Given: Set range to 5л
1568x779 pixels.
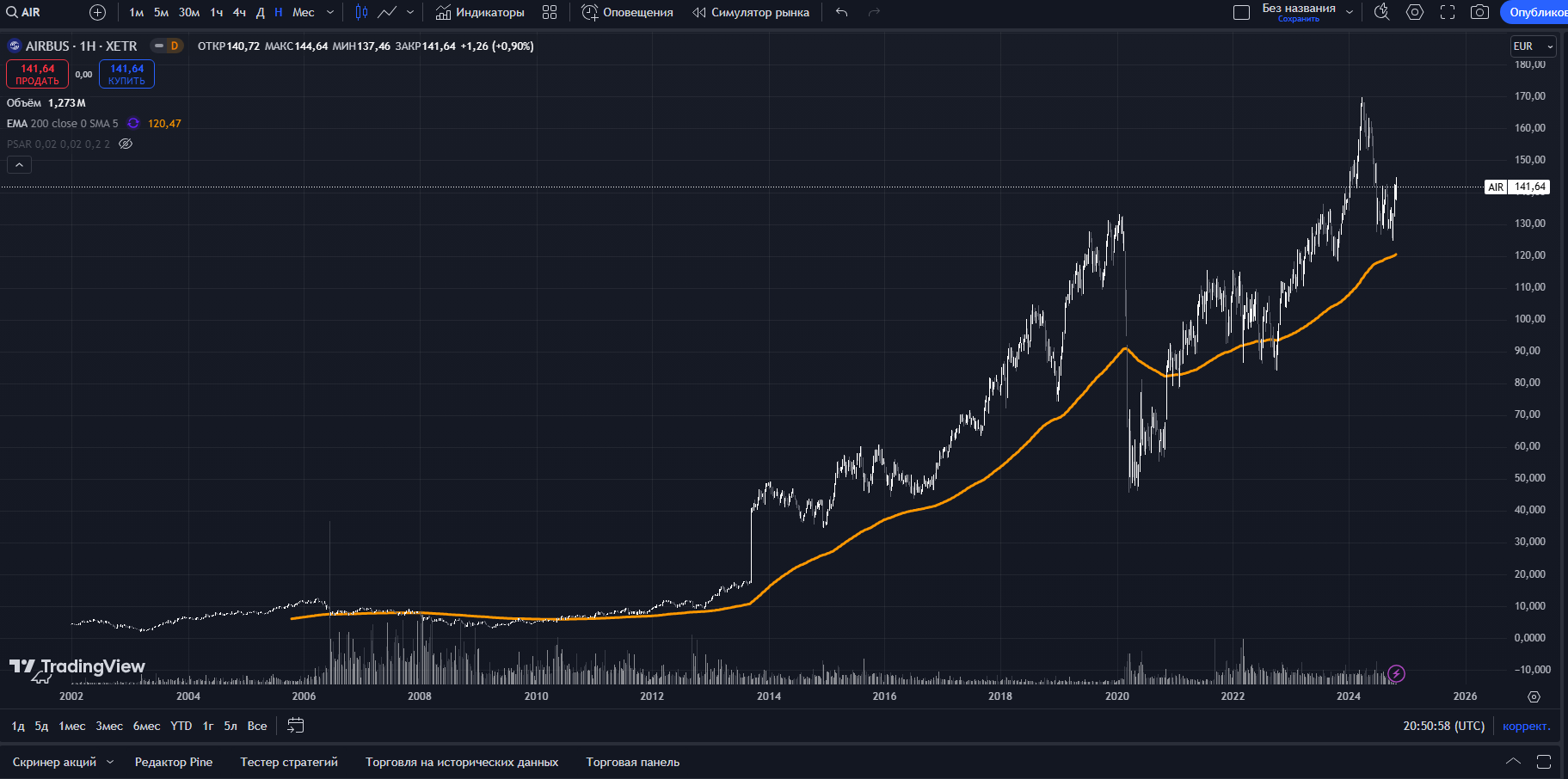Looking at the screenshot, I should (x=231, y=727).
